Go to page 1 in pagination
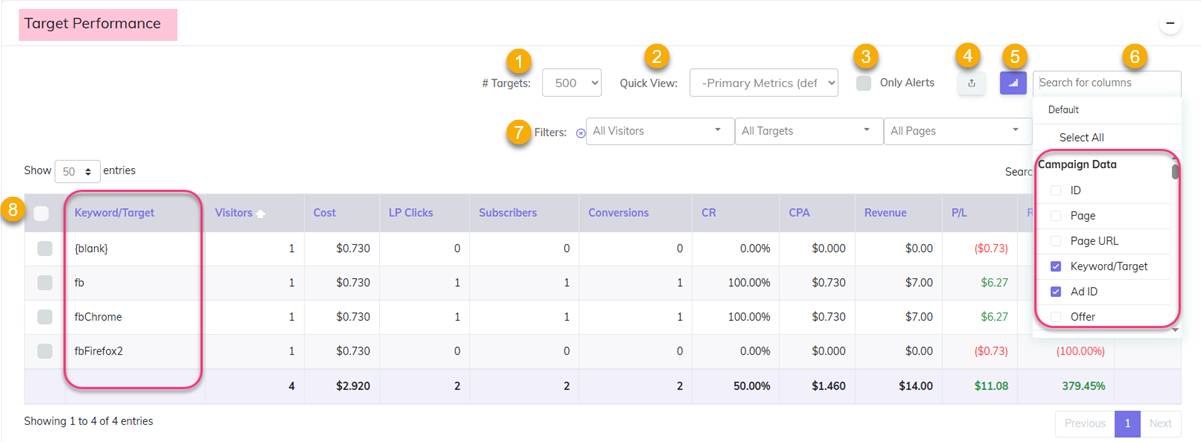The width and height of the screenshot is (1201, 442). click(x=1127, y=423)
